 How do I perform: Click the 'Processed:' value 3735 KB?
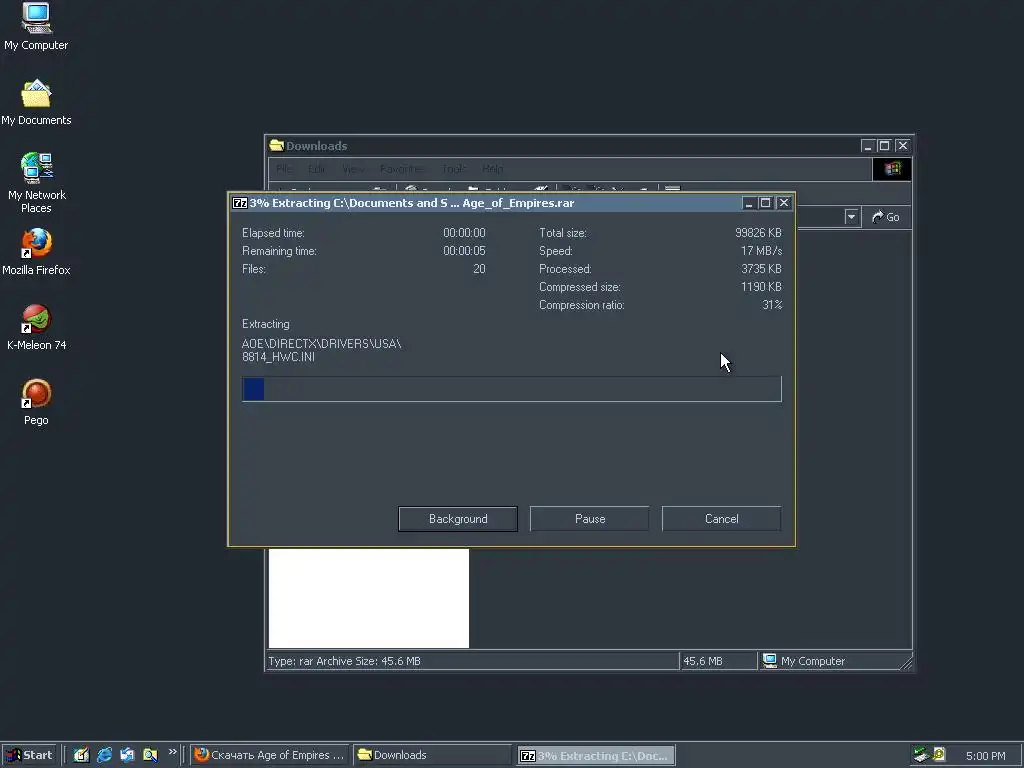(x=761, y=268)
